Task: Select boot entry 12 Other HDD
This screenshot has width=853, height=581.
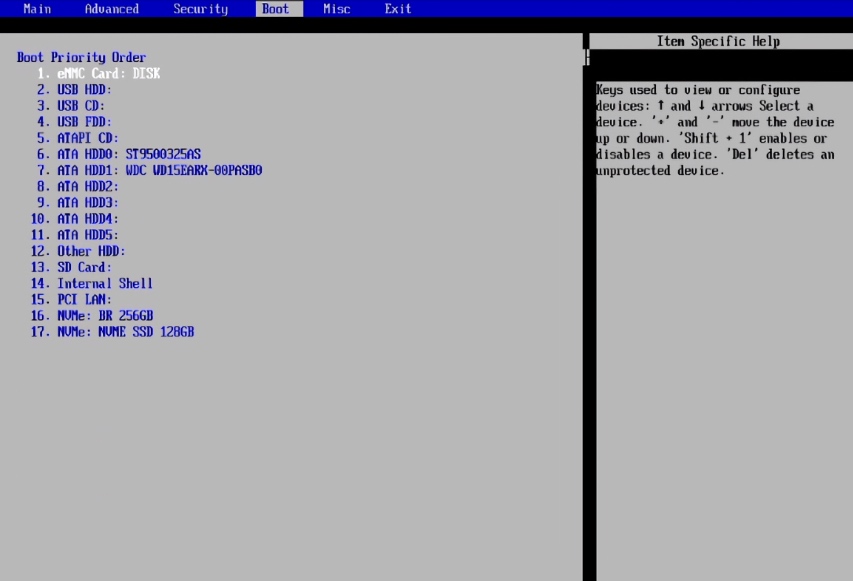Action: [78, 251]
